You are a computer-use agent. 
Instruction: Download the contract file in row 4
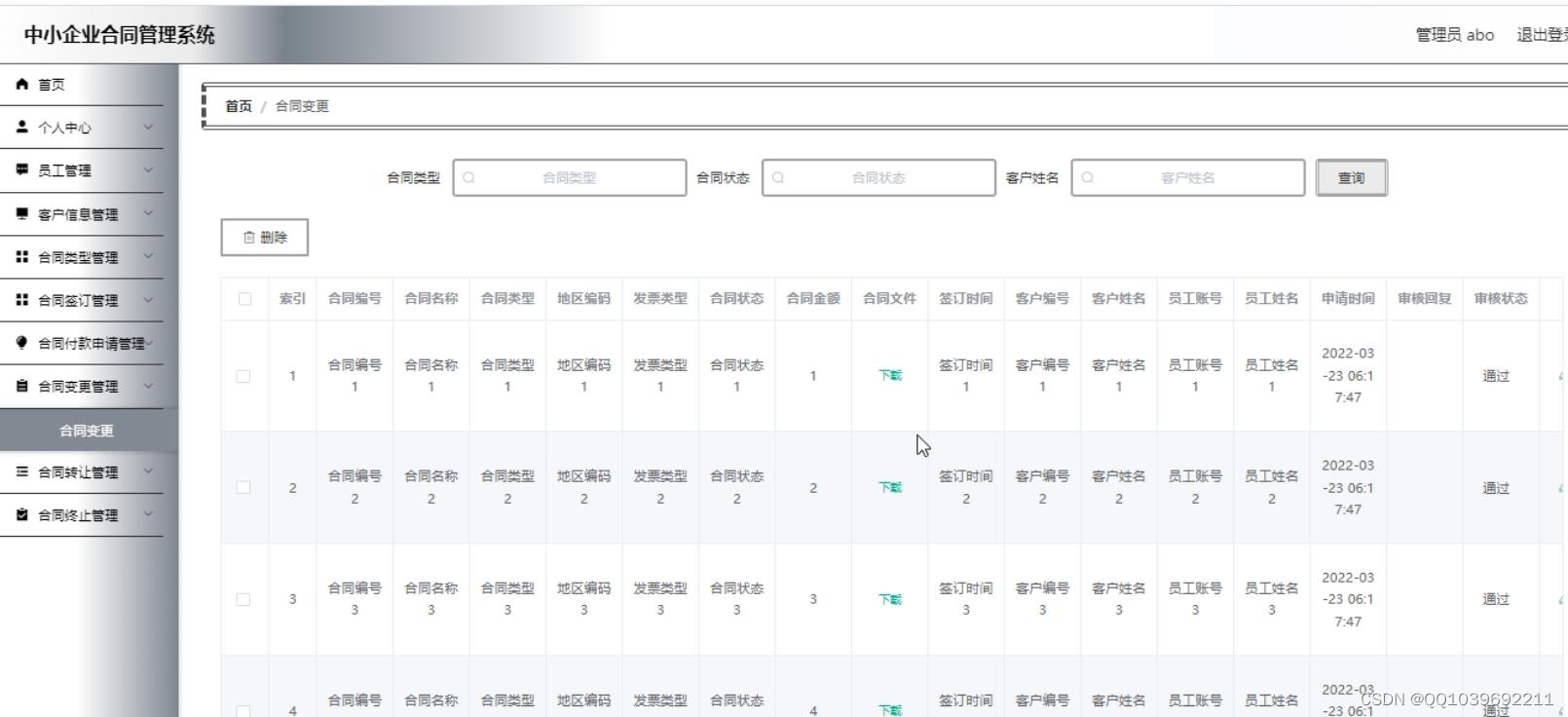click(x=890, y=710)
